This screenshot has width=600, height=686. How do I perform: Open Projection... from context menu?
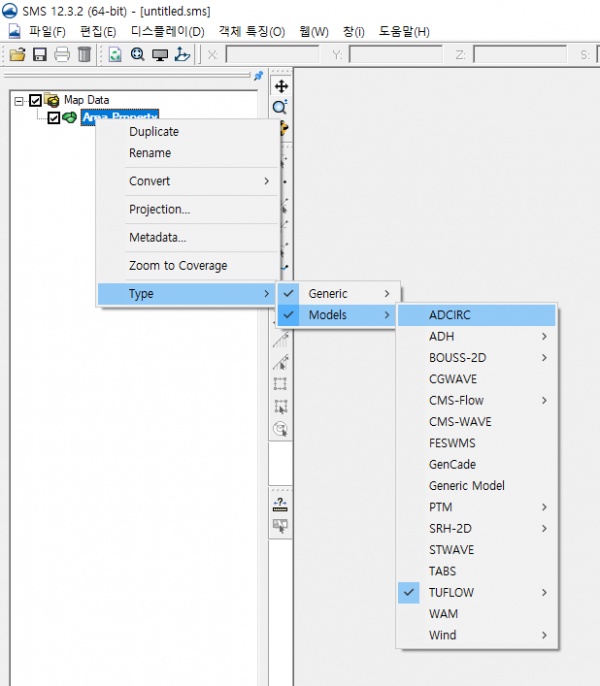click(189, 209)
